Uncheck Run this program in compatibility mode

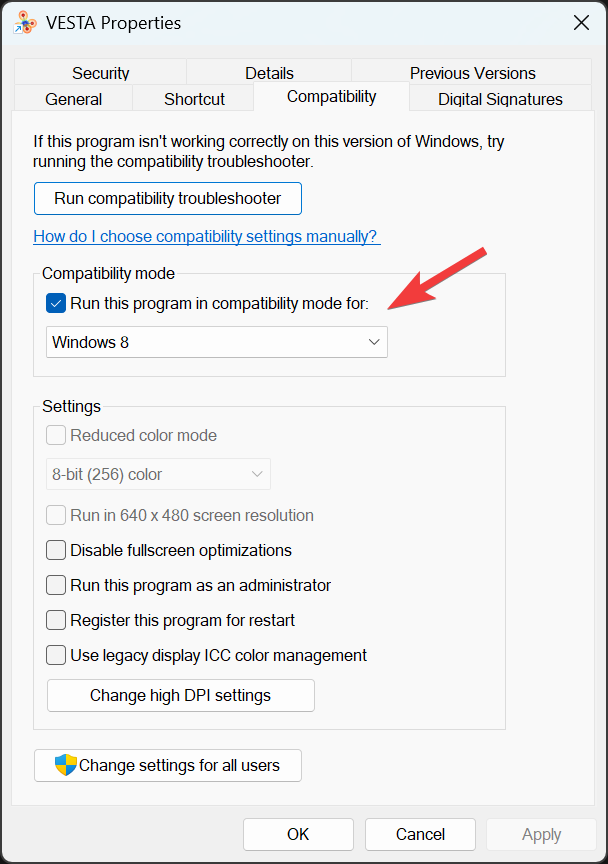click(x=56, y=302)
